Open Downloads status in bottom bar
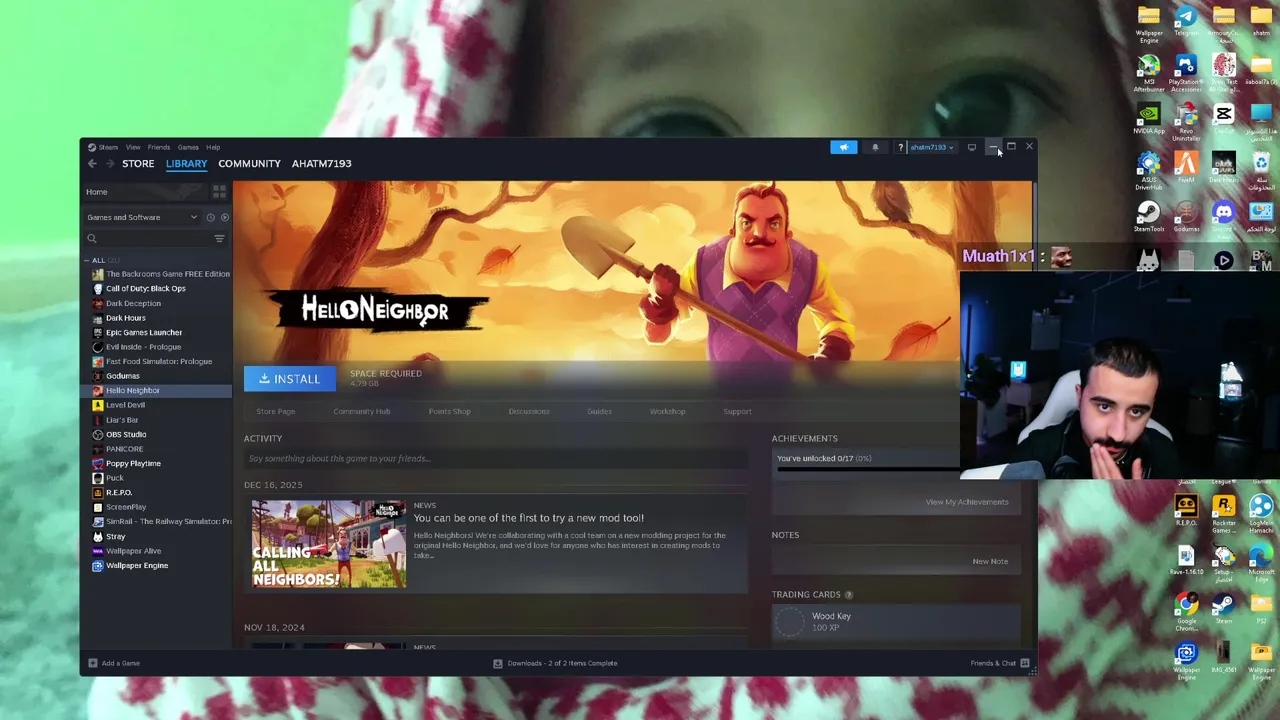The image size is (1280, 720). point(555,663)
